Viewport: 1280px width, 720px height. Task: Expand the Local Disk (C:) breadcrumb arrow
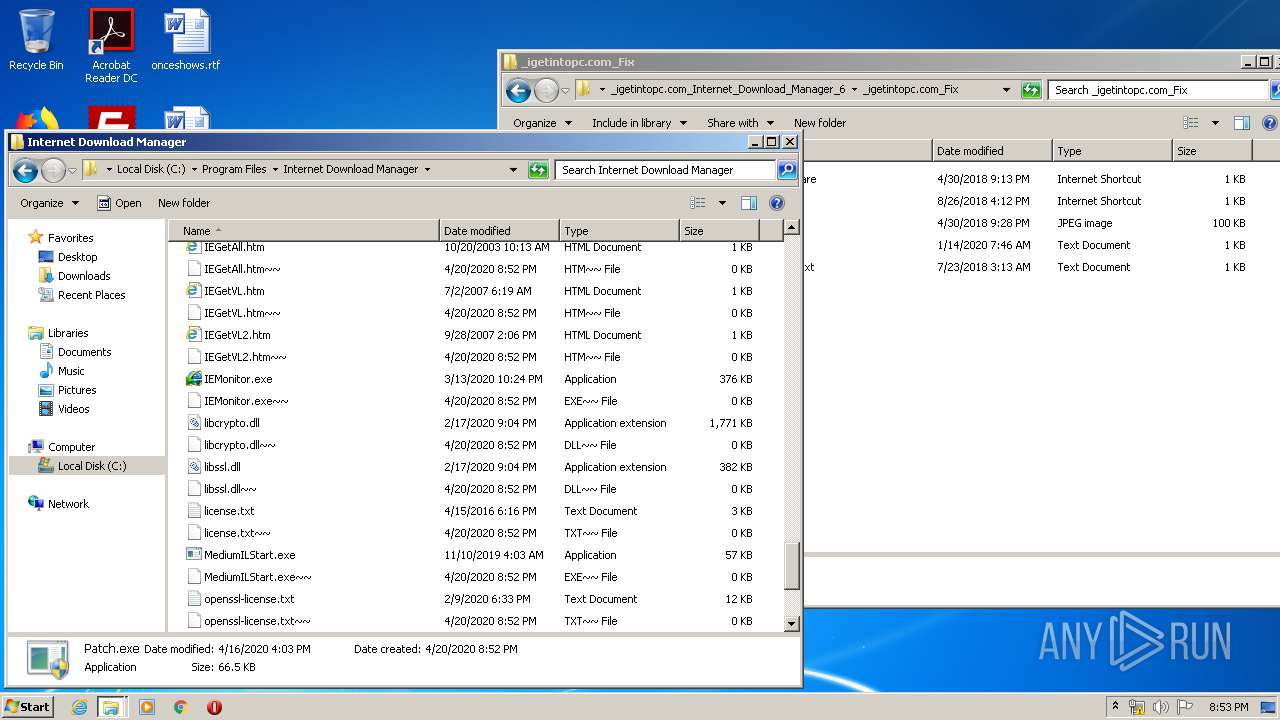194,170
